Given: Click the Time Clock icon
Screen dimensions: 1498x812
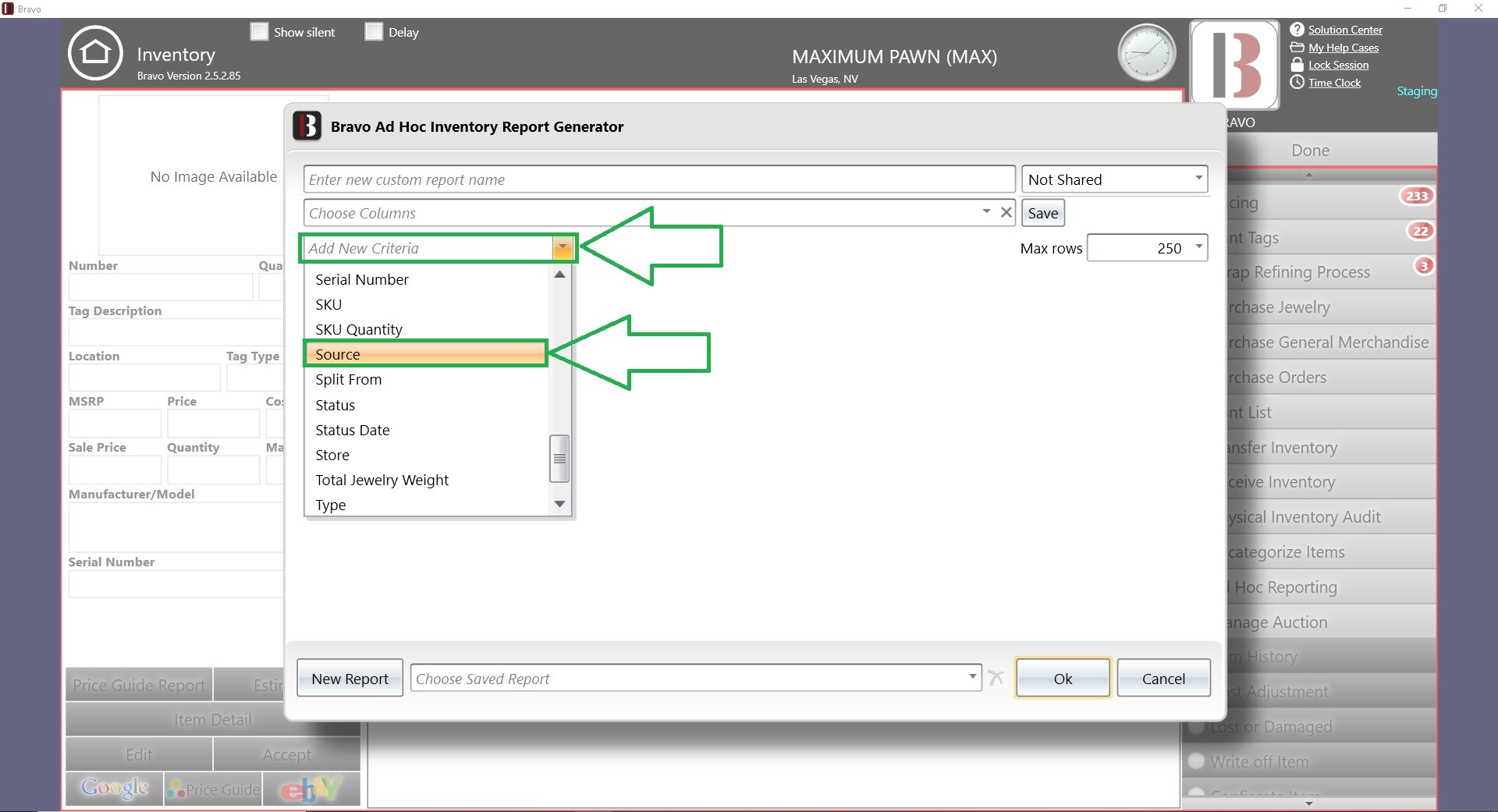Looking at the screenshot, I should point(1297,83).
